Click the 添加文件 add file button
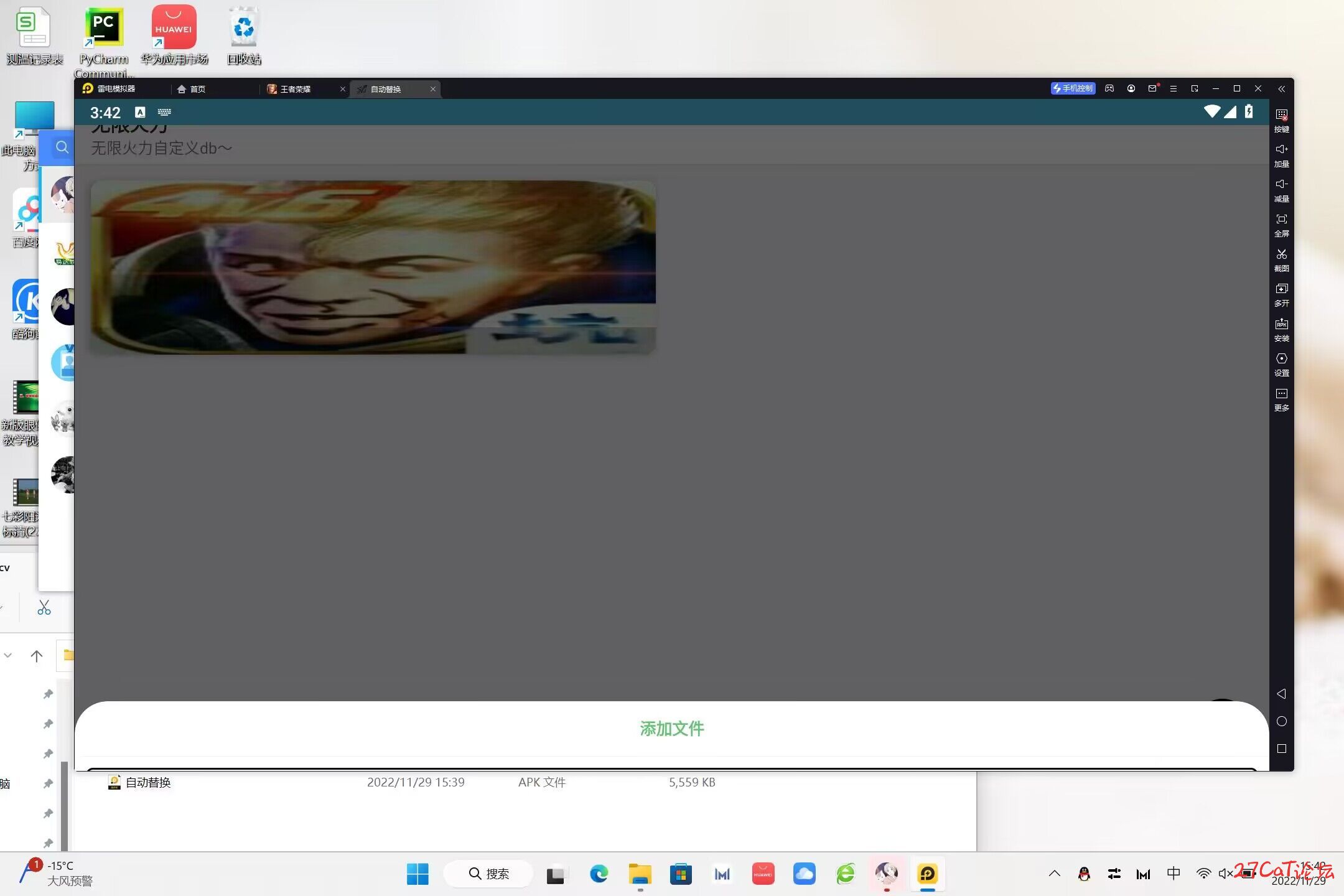 tap(672, 729)
